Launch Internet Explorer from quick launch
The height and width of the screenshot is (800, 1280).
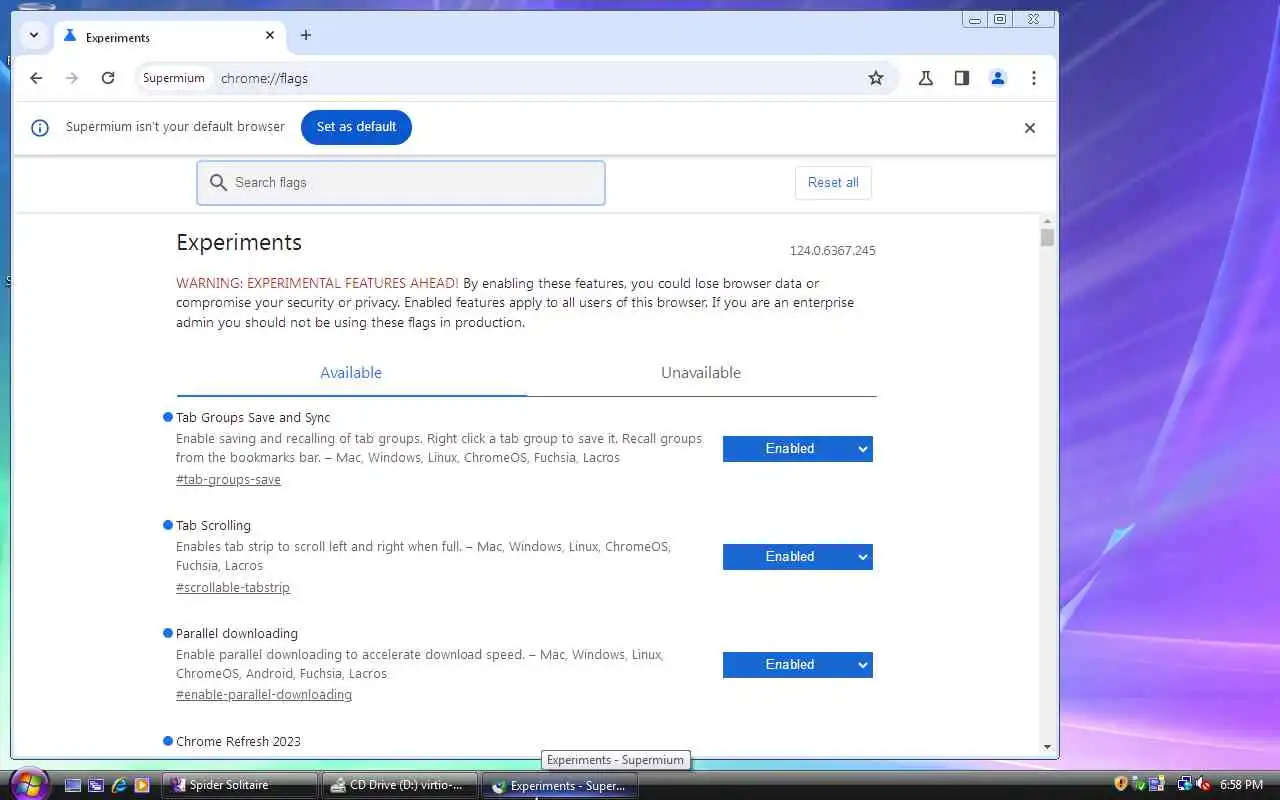[x=119, y=786]
